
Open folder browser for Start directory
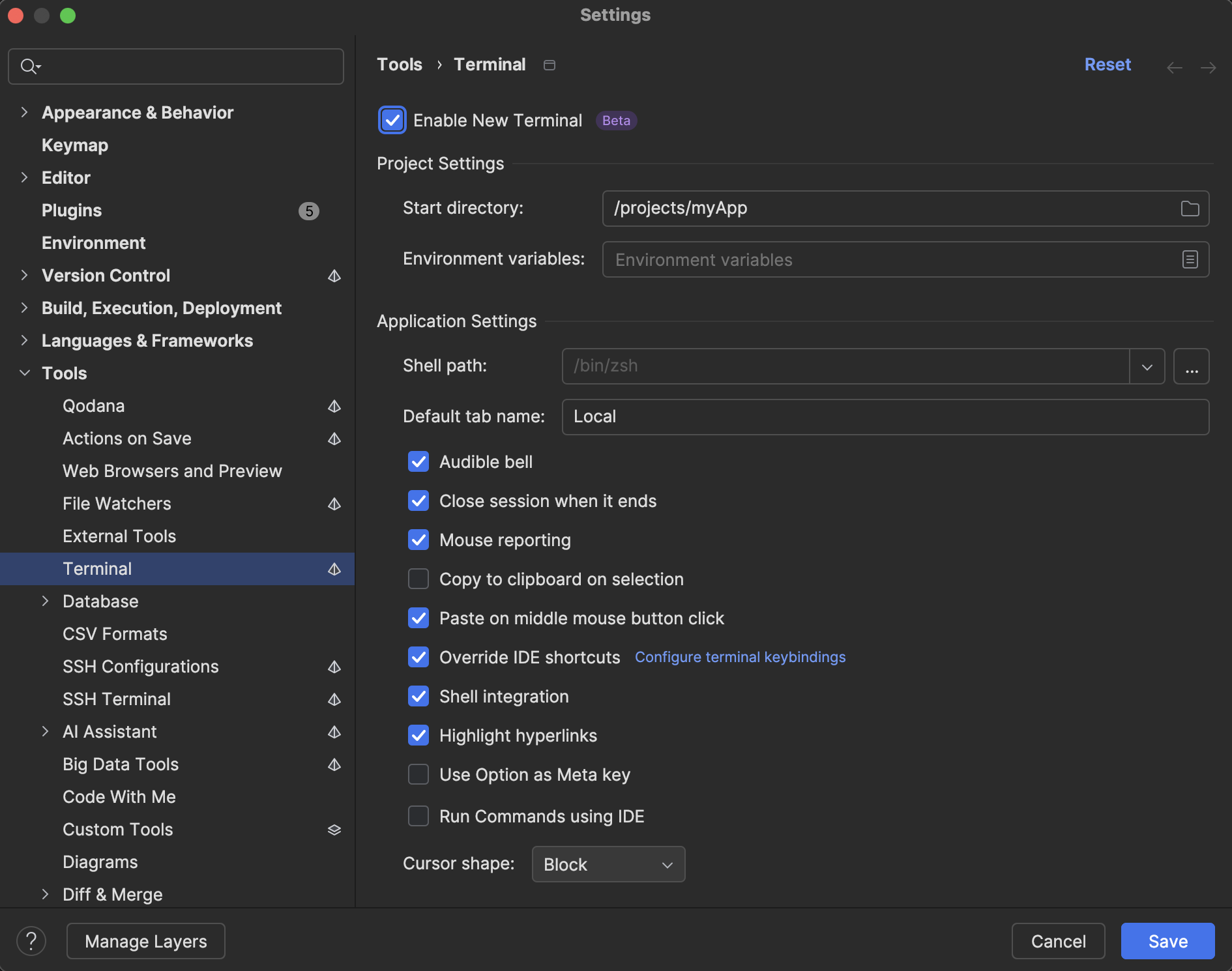[x=1190, y=208]
